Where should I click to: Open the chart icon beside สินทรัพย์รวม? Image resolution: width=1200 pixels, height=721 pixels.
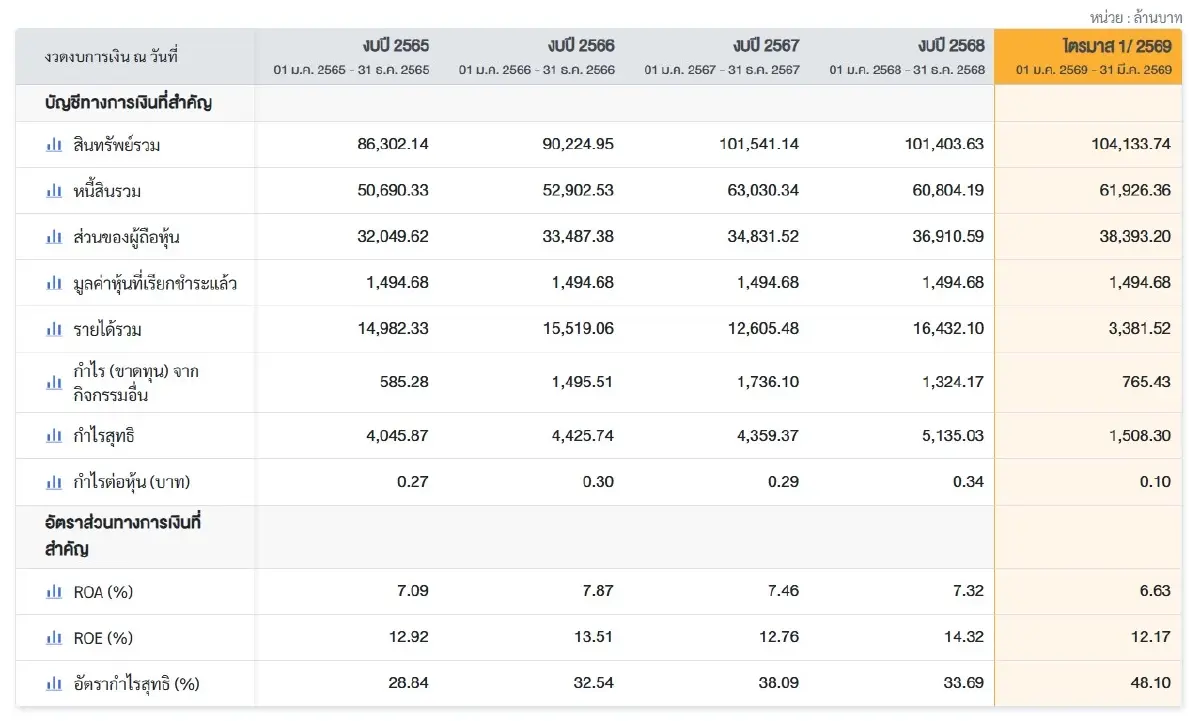coord(54,145)
